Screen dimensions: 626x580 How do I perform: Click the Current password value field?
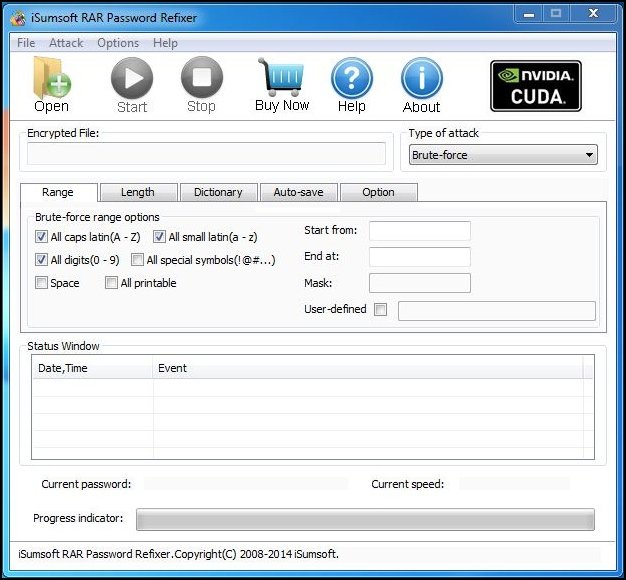(x=246, y=484)
